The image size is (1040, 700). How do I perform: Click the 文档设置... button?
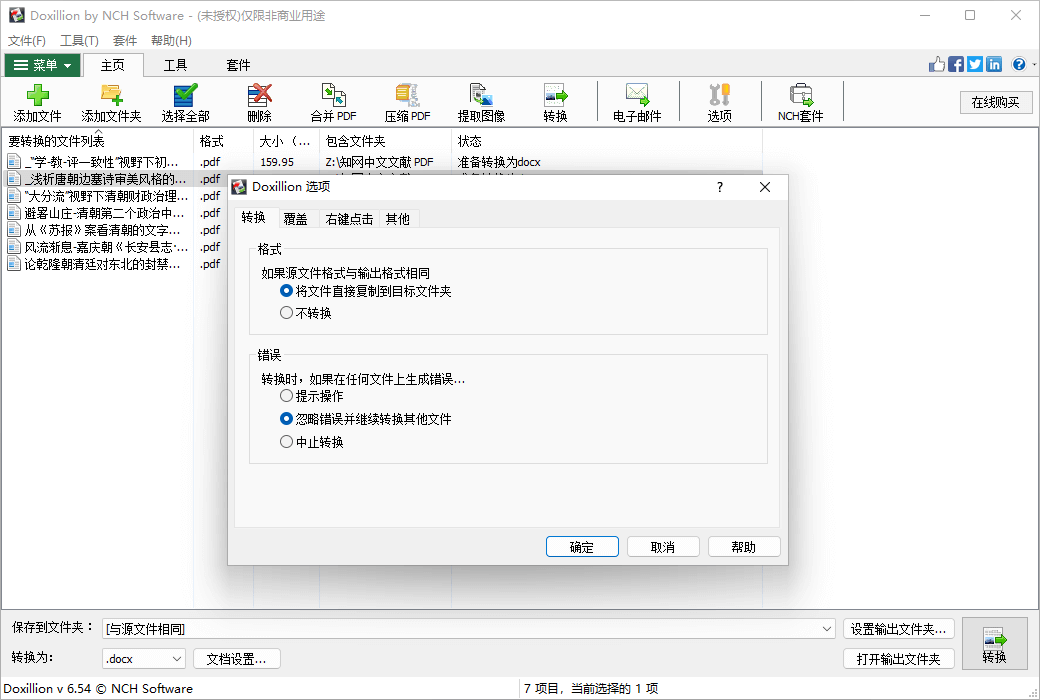[236, 659]
